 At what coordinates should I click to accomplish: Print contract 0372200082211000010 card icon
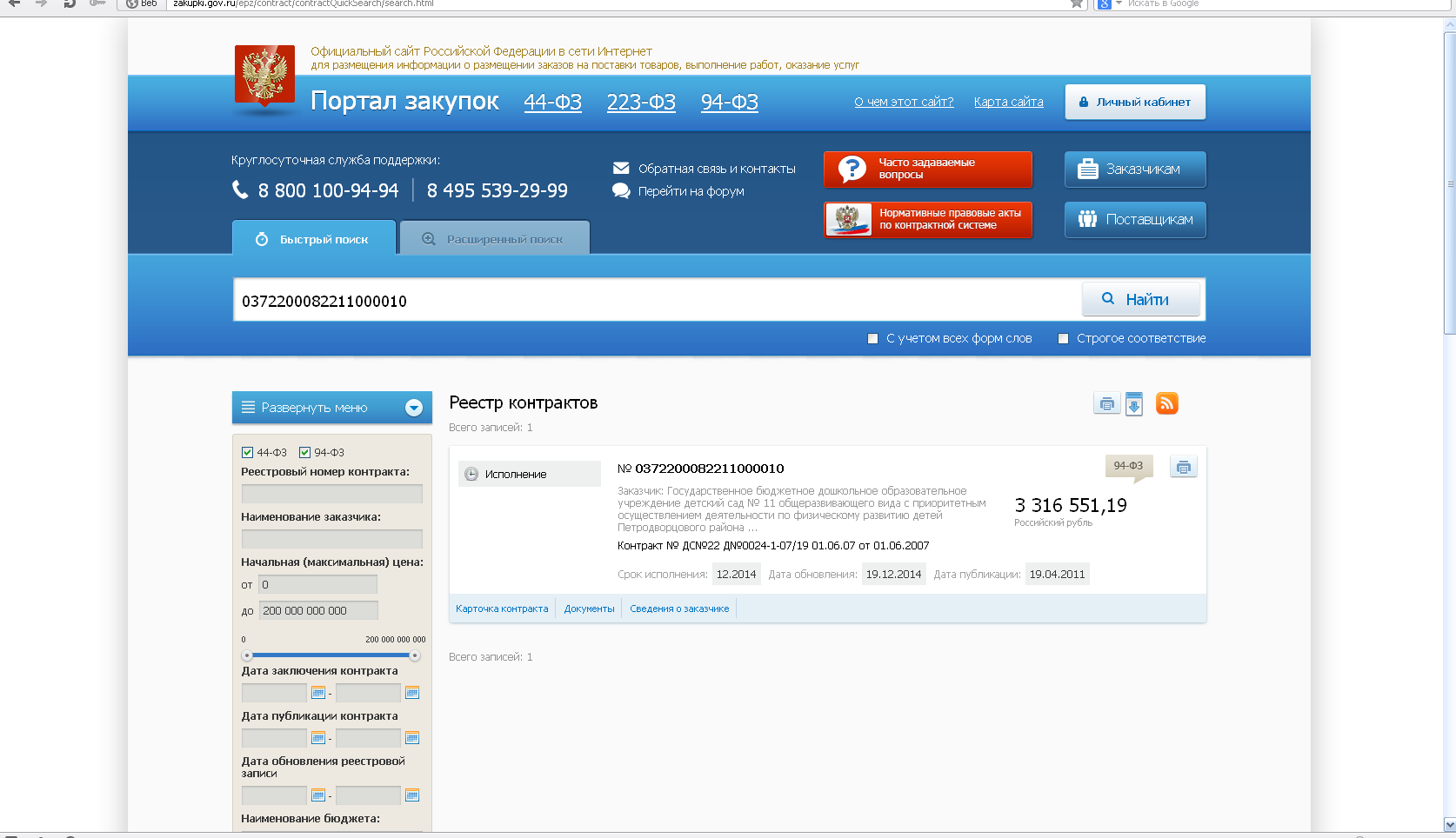pos(1183,467)
